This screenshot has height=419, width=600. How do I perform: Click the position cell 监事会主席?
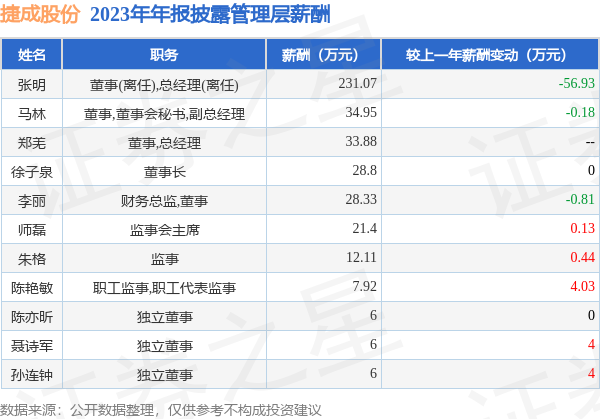(165, 230)
